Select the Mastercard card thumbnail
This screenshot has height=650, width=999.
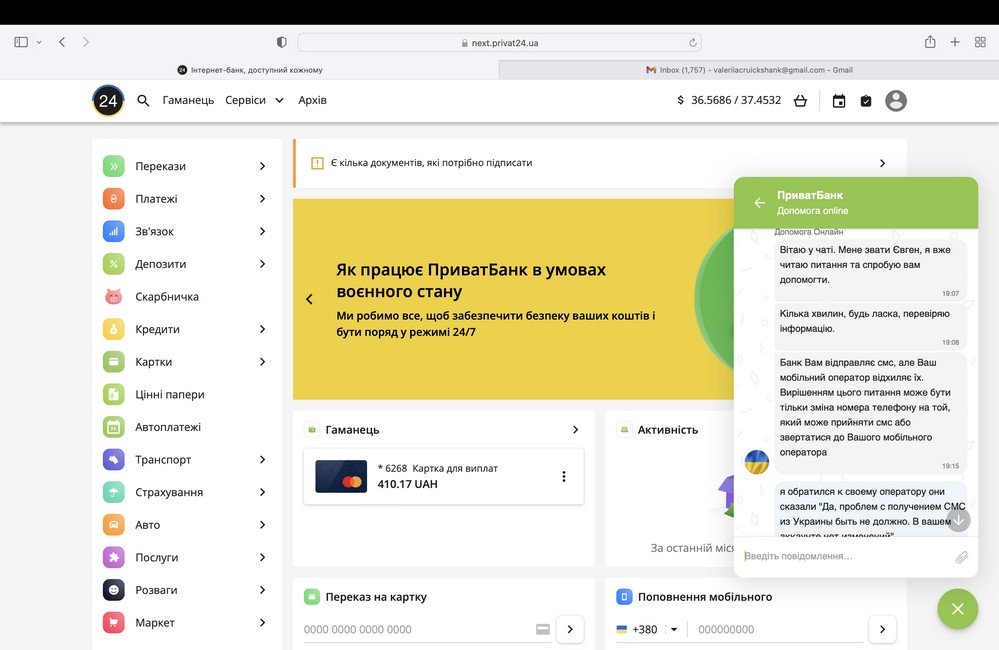tap(341, 477)
